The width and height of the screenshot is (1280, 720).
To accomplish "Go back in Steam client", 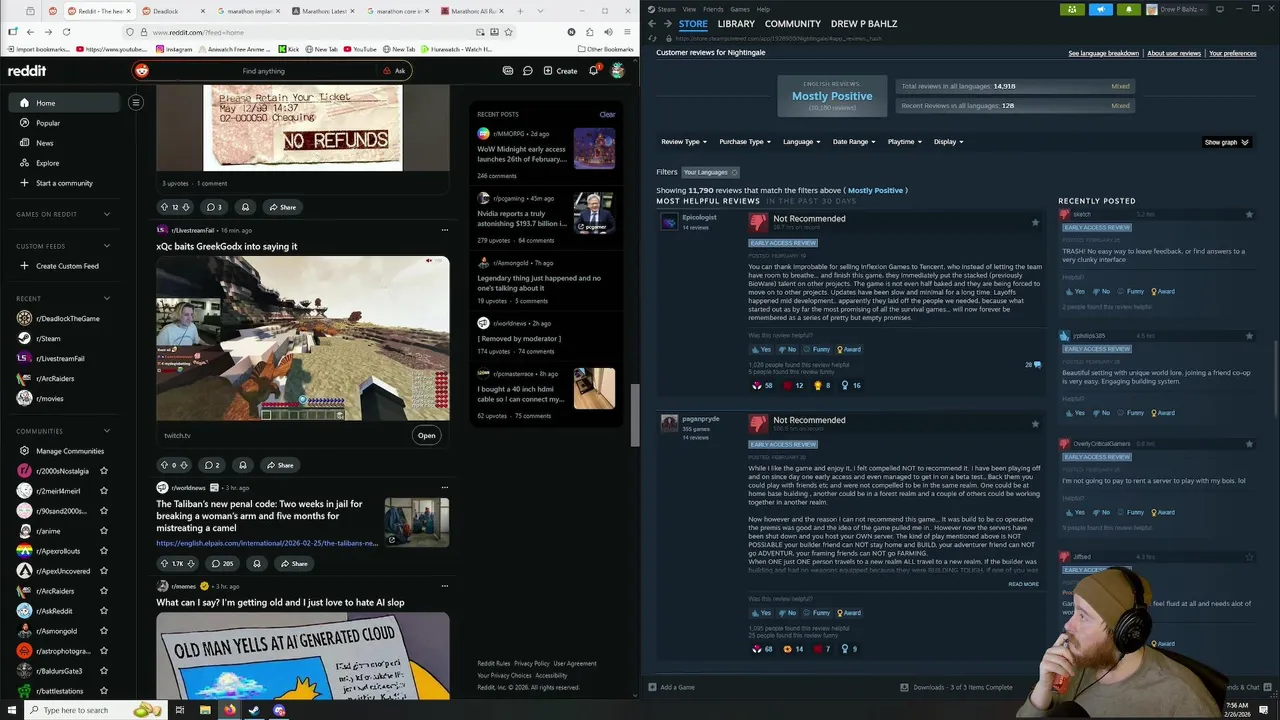I will (x=652, y=23).
